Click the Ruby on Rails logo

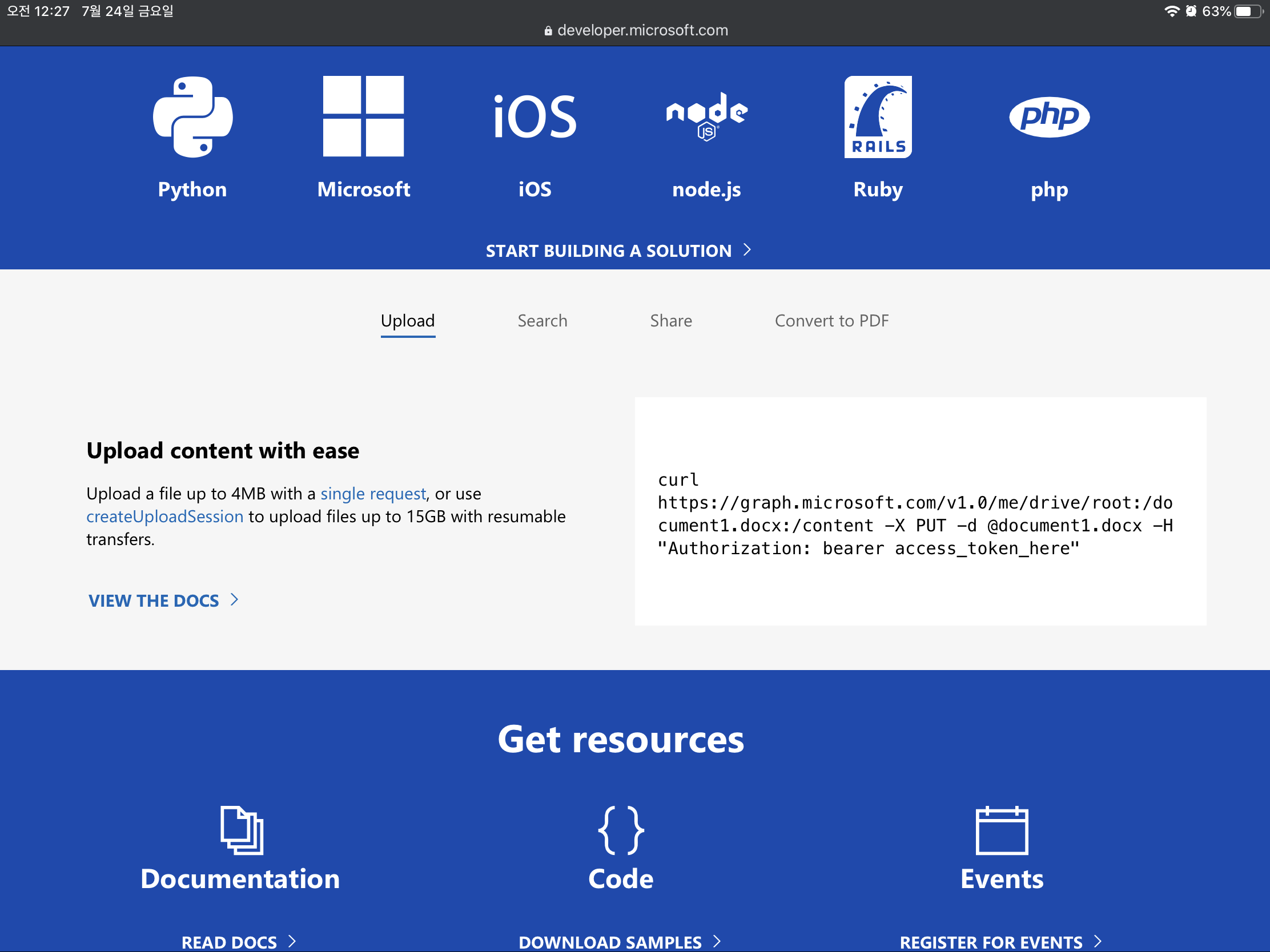tap(878, 116)
